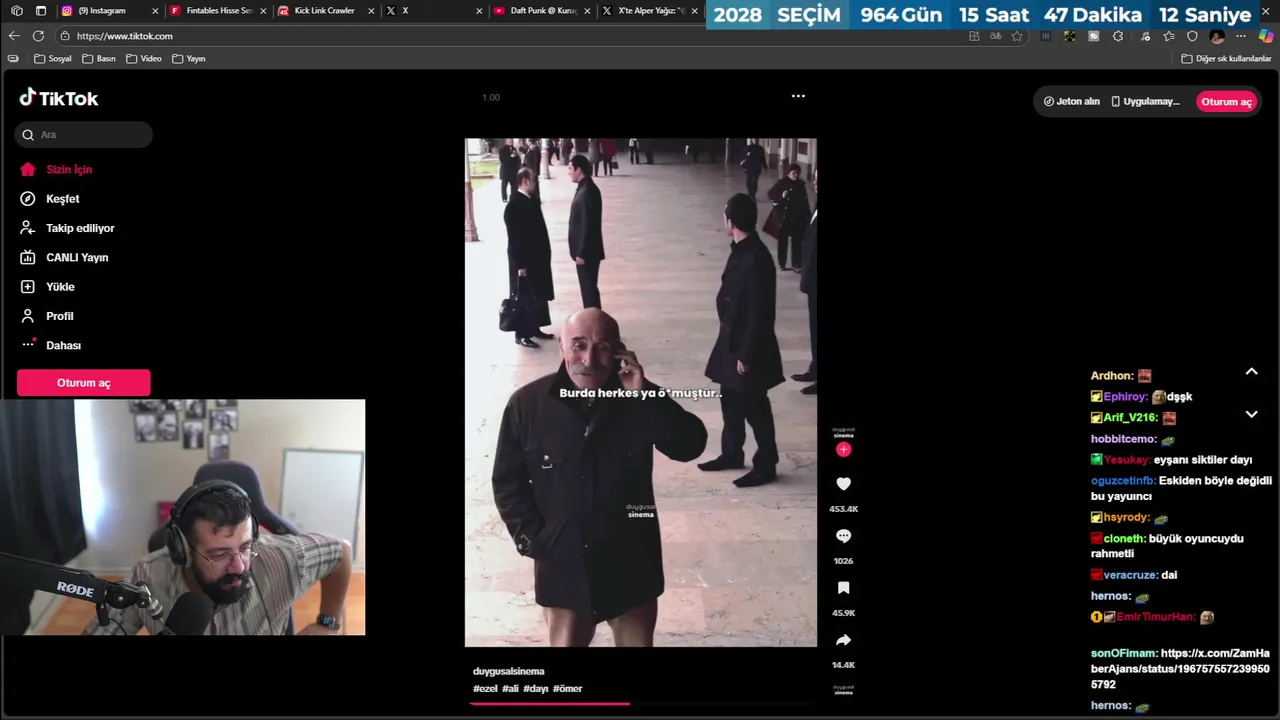Open the Sosyal bookmarks folder

[x=53, y=59]
